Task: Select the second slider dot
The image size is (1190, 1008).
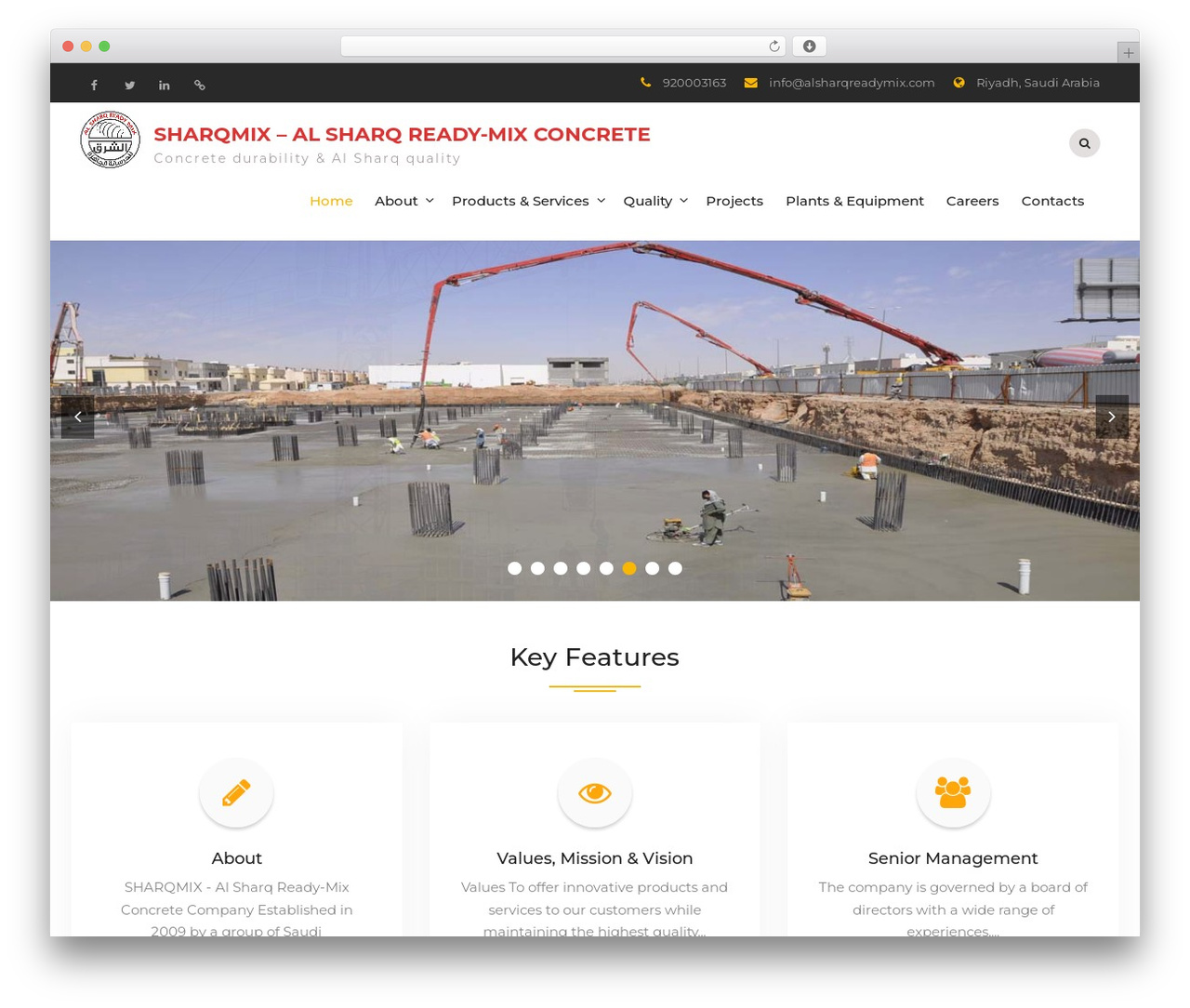Action: coord(537,568)
